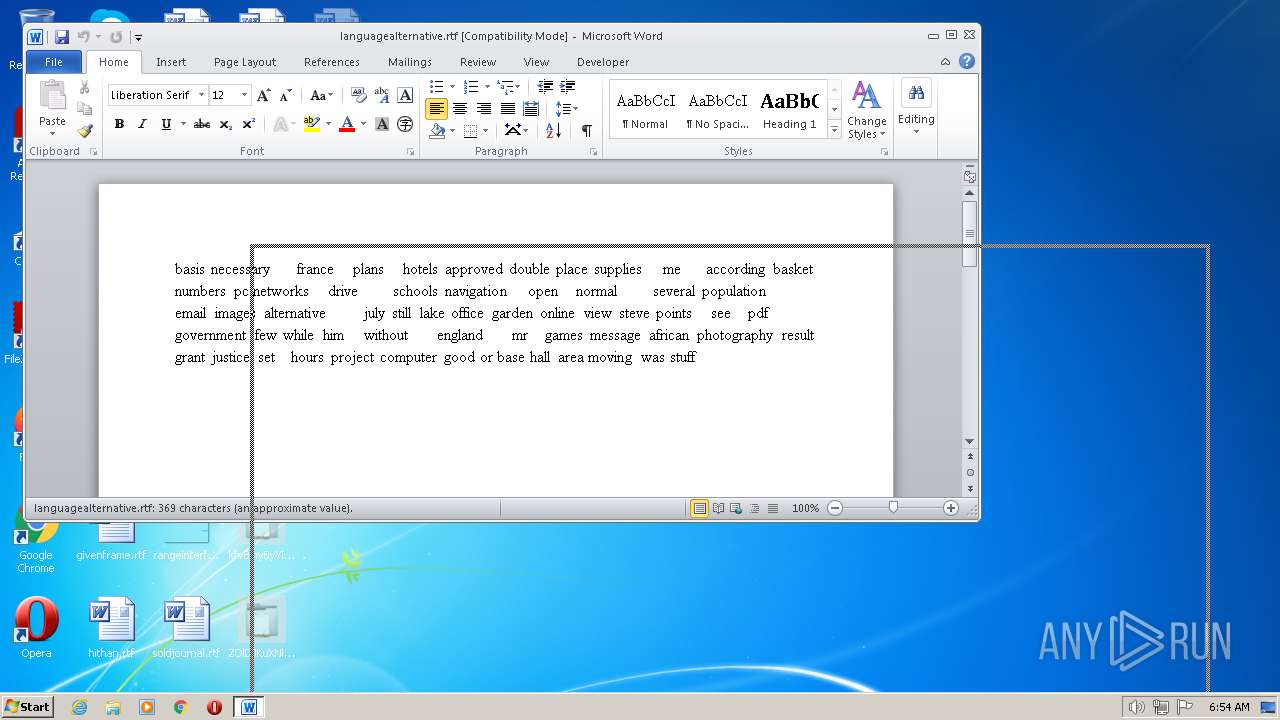This screenshot has width=1280, height=720.
Task: Switch to Mailings tab
Action: pyautogui.click(x=410, y=62)
